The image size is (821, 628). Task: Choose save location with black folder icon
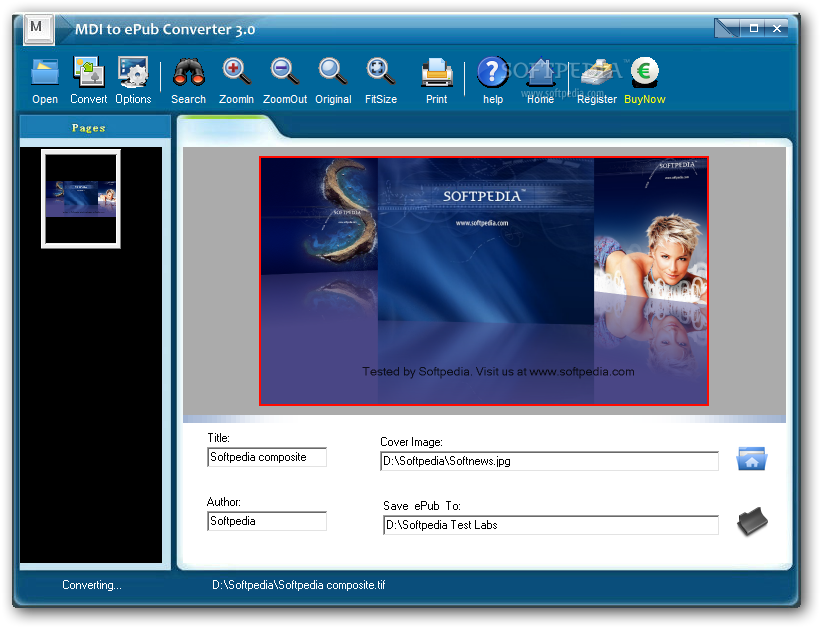click(752, 521)
